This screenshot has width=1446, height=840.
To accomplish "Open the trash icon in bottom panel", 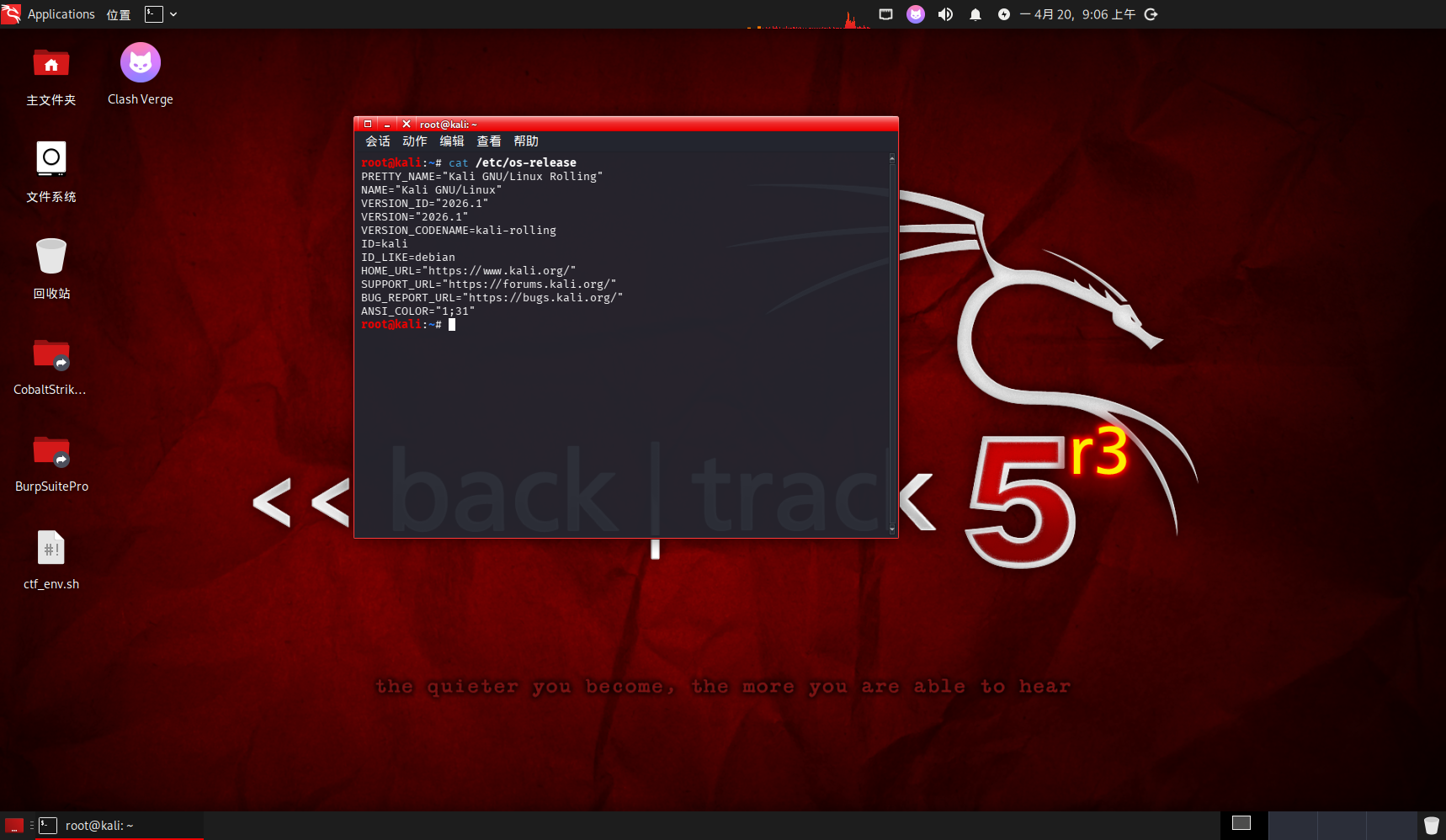I will [x=1432, y=826].
